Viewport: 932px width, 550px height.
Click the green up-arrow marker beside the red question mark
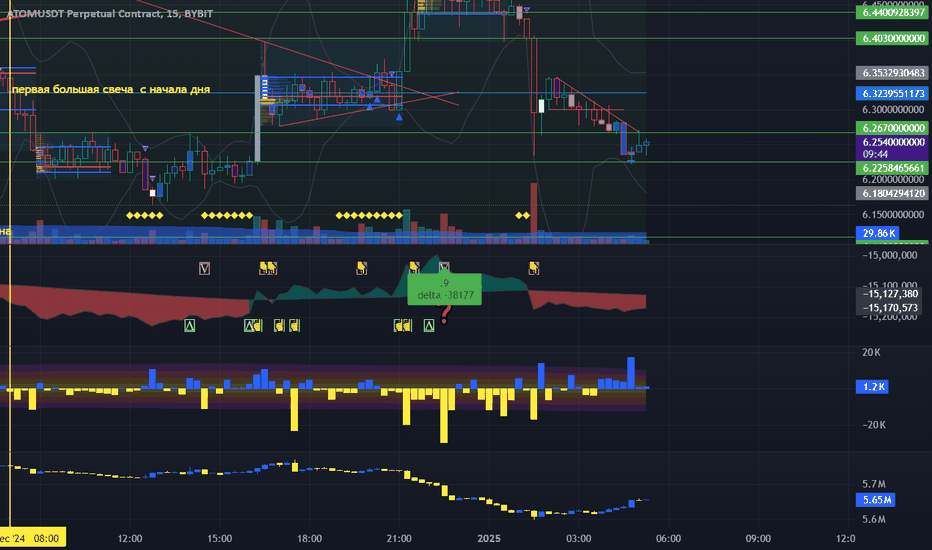tap(429, 325)
